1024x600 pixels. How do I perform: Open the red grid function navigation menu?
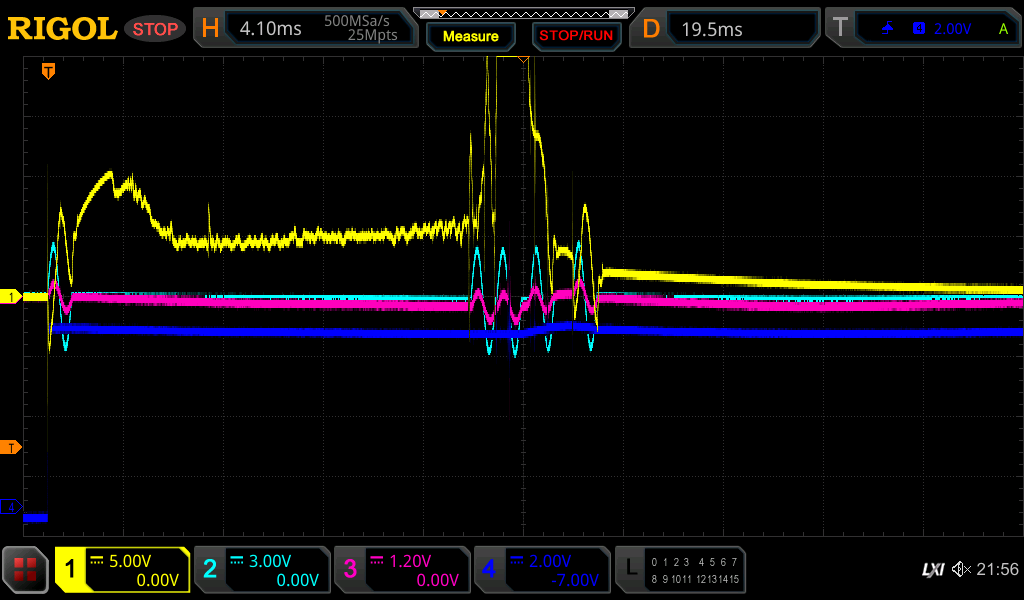click(x=26, y=570)
